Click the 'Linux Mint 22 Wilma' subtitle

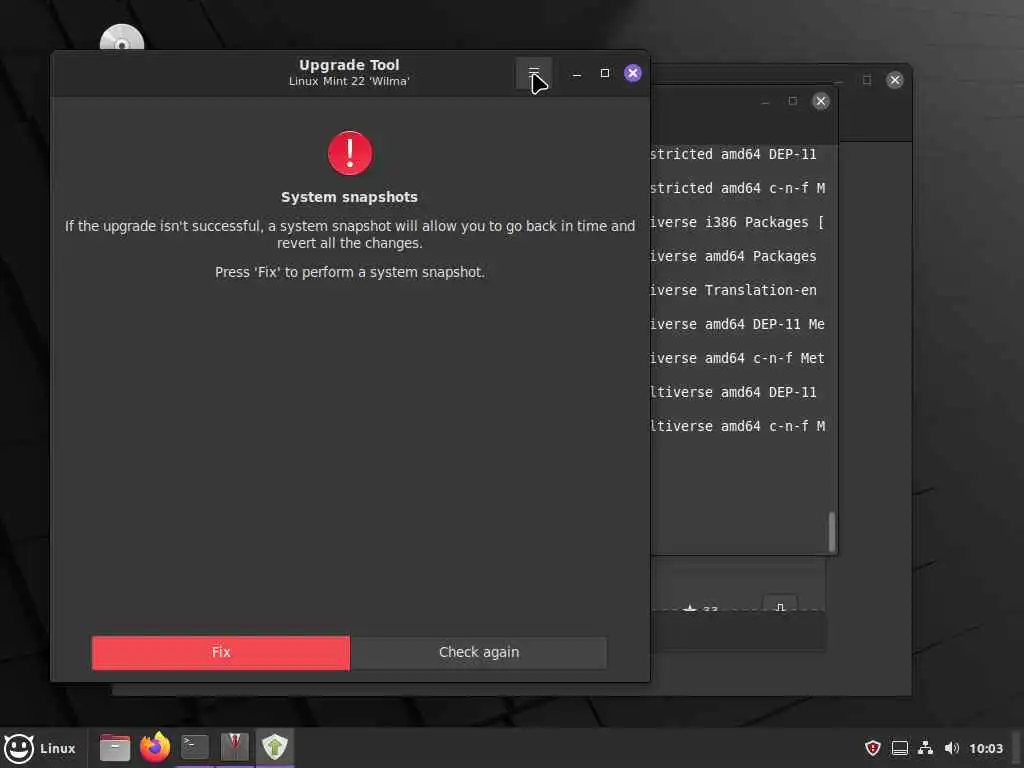click(349, 82)
